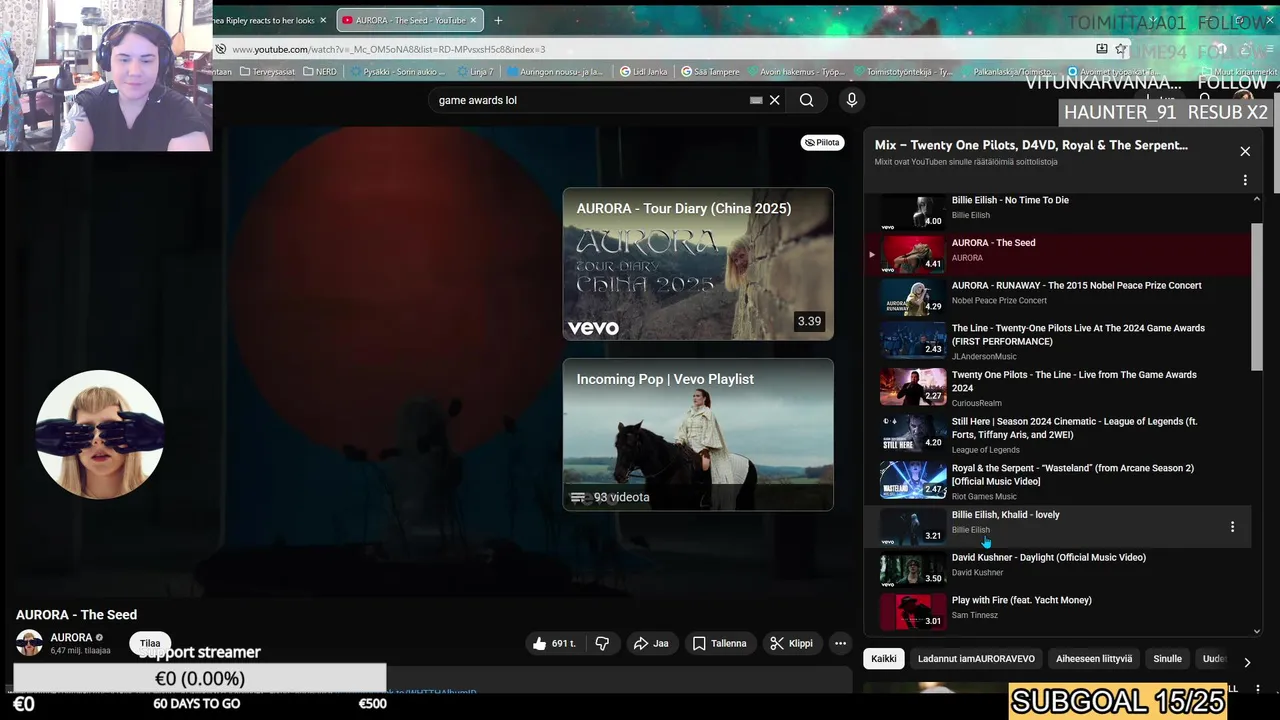
Task: Open the Sää Tampere bookmark
Action: (x=710, y=72)
